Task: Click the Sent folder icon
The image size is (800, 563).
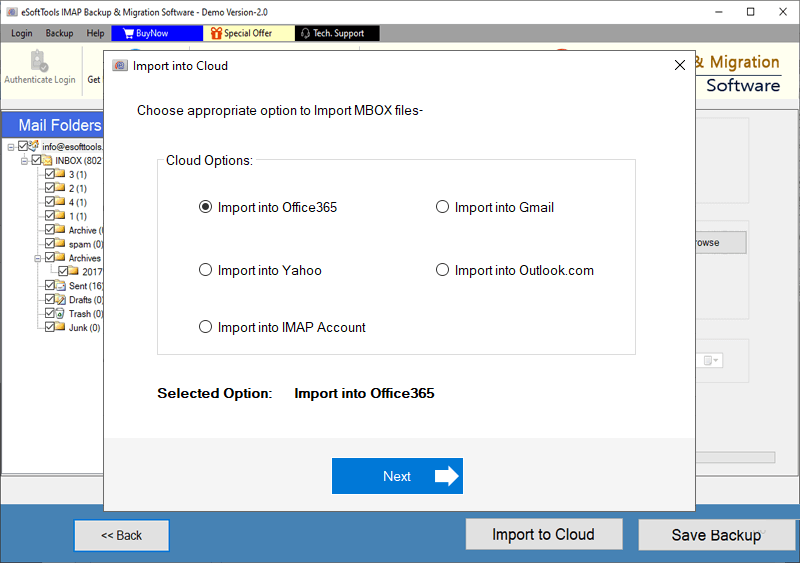Action: [60, 286]
